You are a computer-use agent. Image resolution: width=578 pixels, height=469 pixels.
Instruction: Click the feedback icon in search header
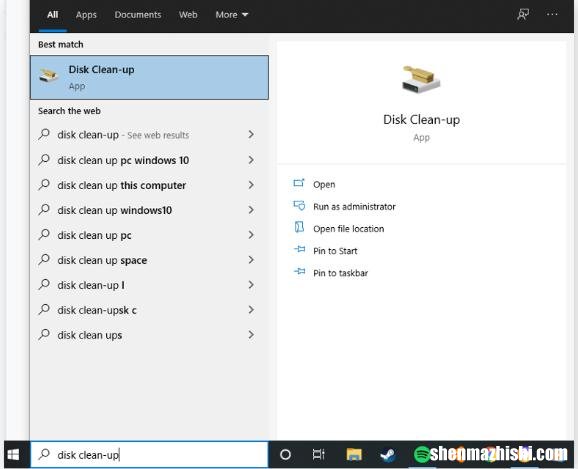(x=523, y=14)
